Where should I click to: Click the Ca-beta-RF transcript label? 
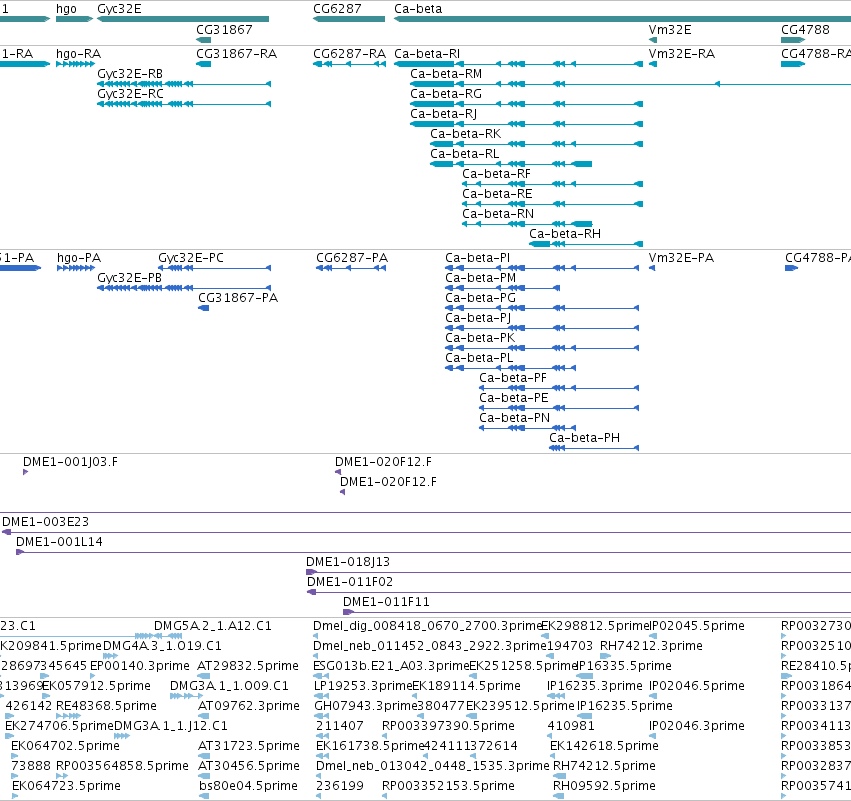(x=497, y=174)
